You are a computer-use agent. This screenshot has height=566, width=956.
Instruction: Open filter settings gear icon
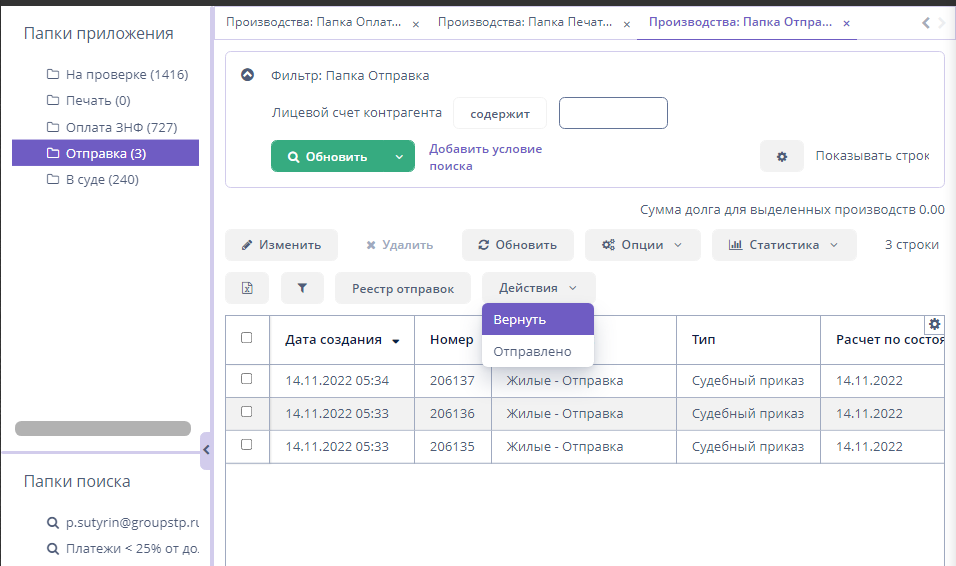tap(781, 156)
